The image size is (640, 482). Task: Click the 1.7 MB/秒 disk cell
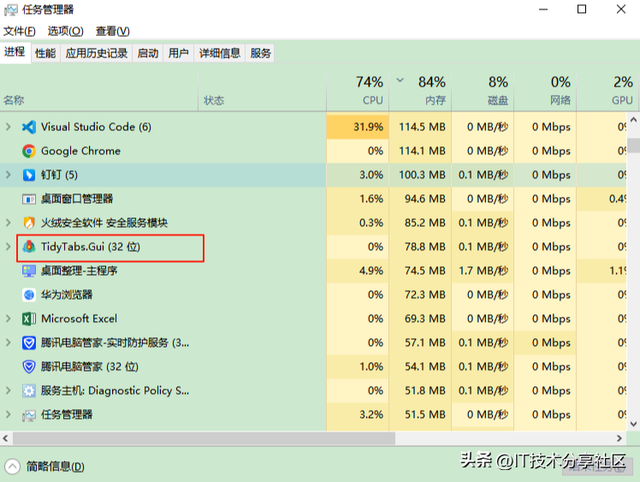pos(483,271)
